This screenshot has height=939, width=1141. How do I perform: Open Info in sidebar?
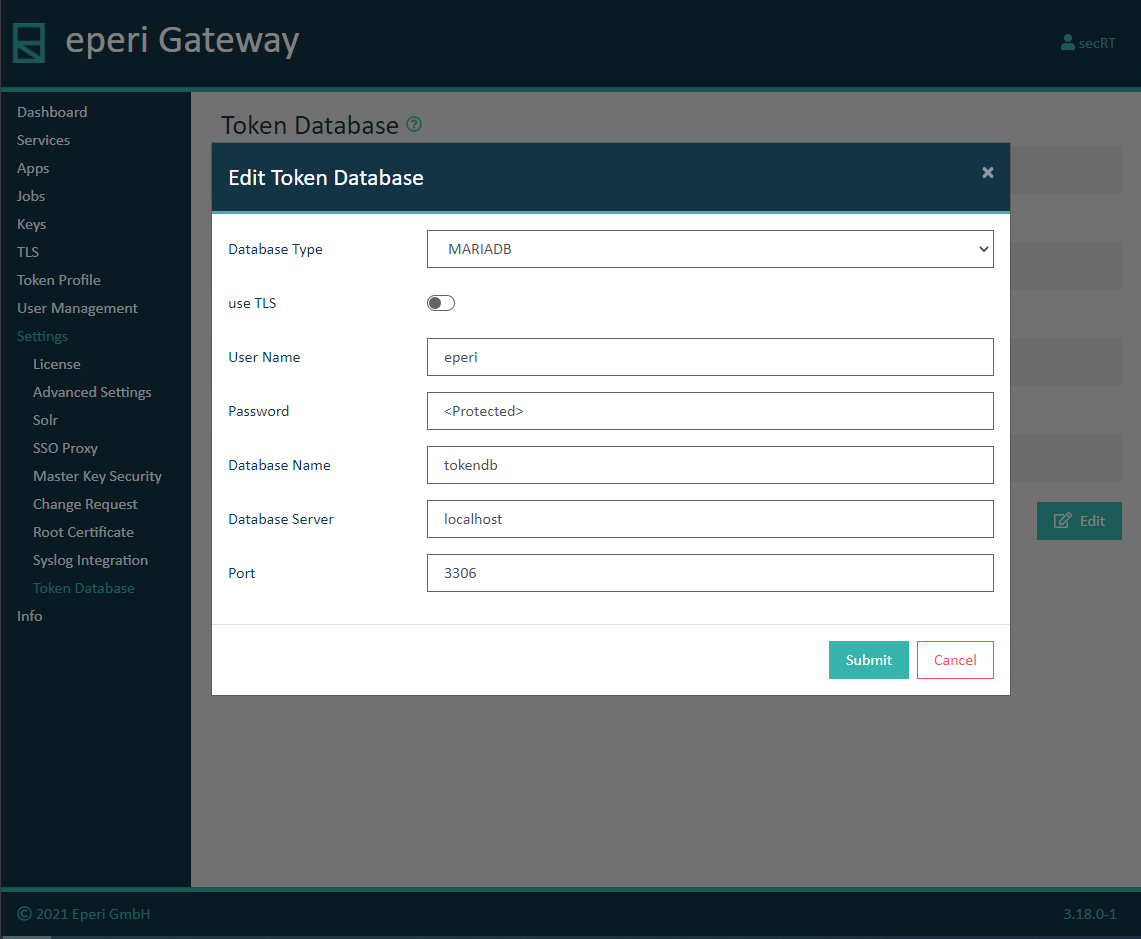pyautogui.click(x=30, y=616)
